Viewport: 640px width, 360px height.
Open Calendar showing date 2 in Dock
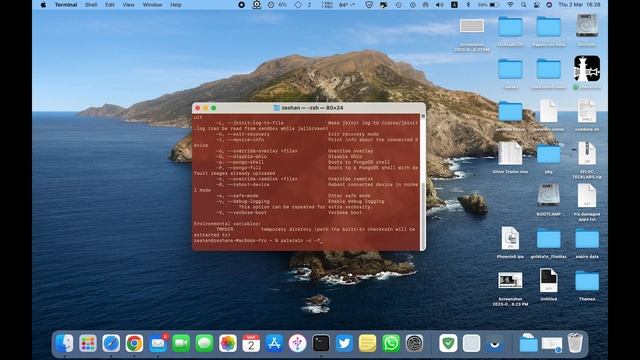tap(251, 343)
